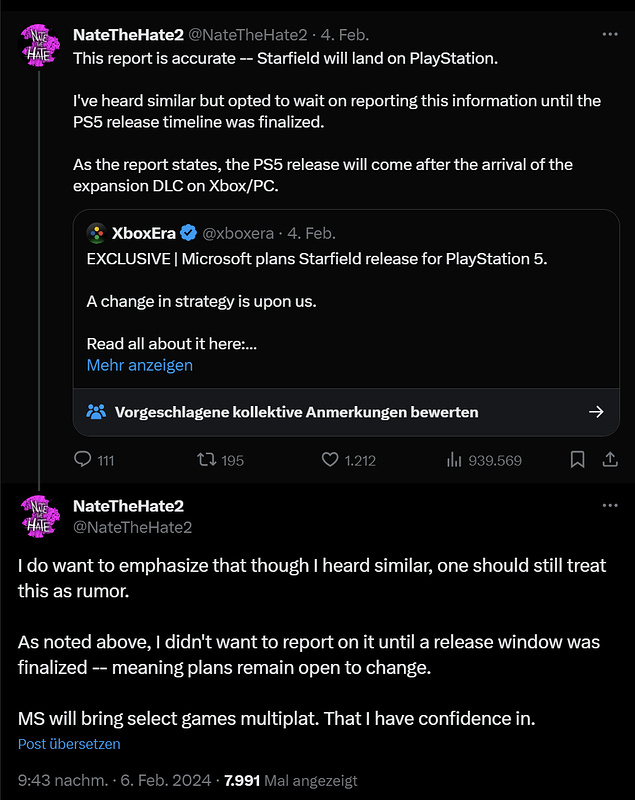Click the retweet arrows icon
635x800 pixels.
204,460
